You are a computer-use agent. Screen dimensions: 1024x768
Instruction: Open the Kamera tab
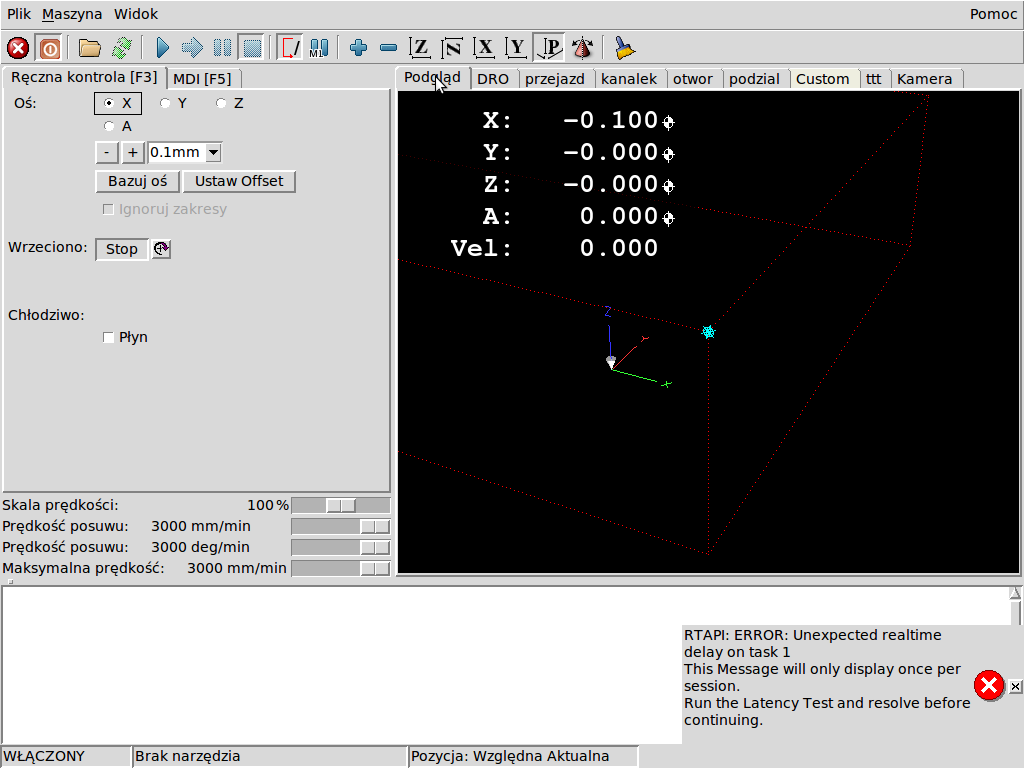(x=925, y=79)
